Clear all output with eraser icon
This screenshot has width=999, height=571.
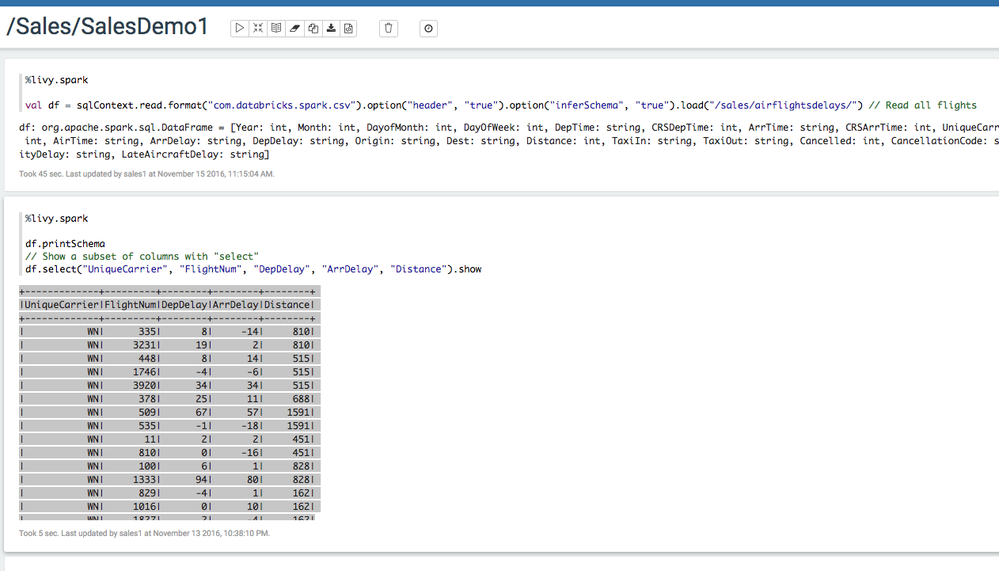[294, 29]
